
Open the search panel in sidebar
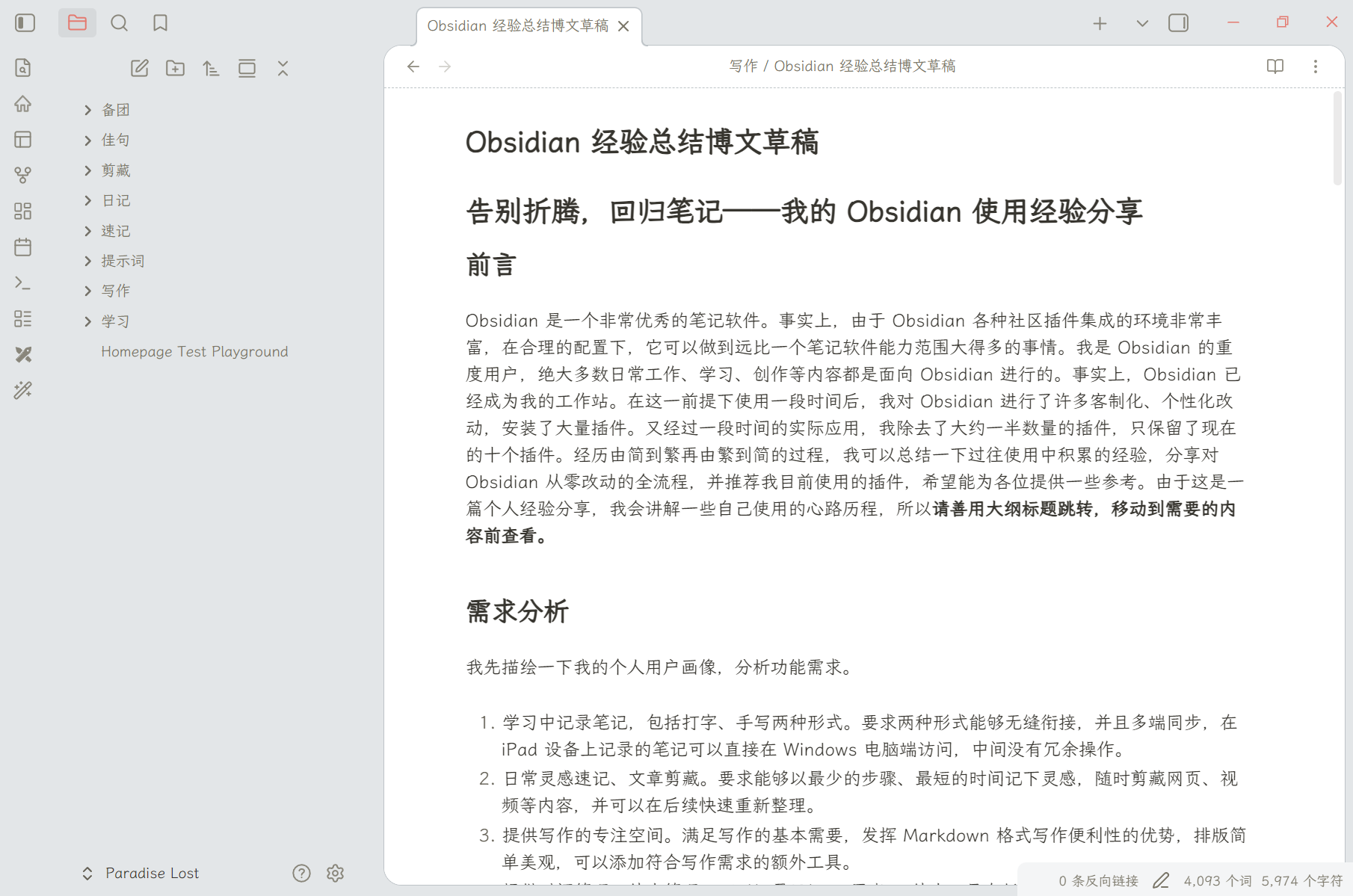click(119, 23)
